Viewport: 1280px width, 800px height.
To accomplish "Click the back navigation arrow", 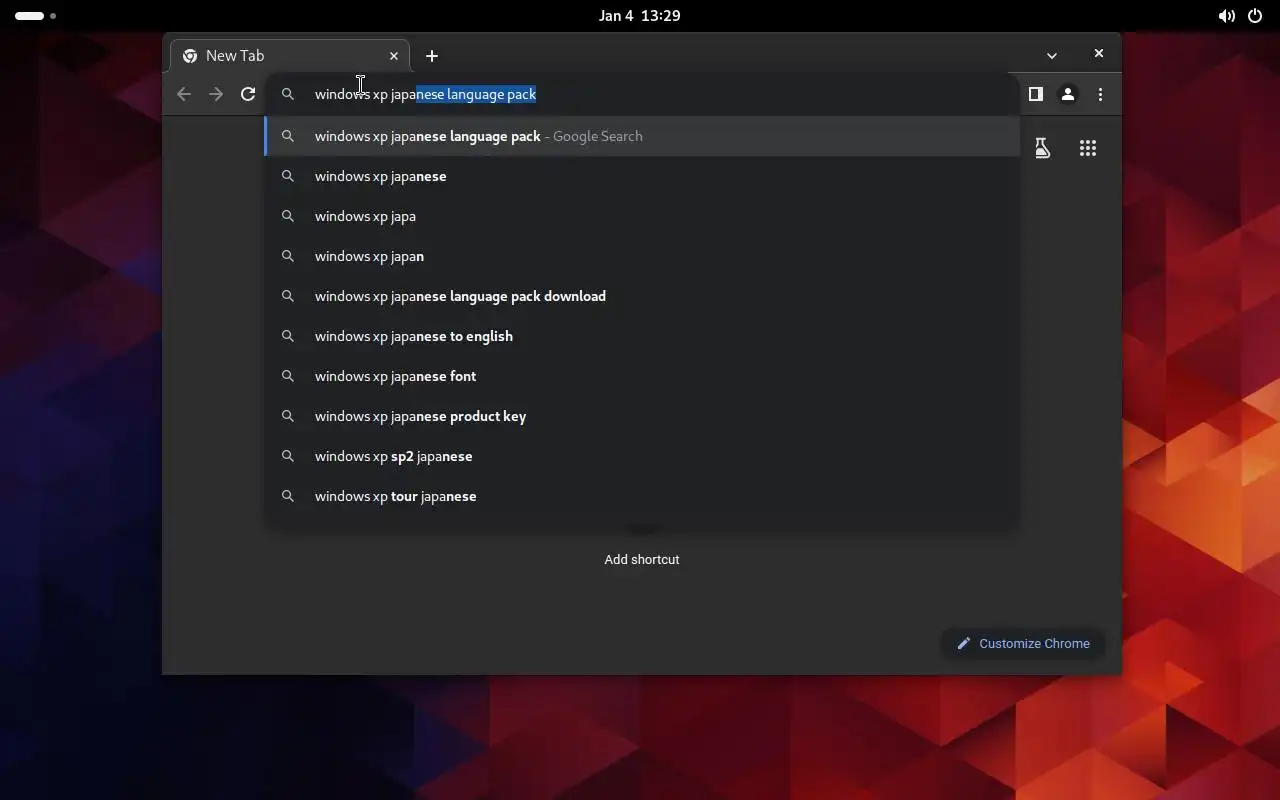I will pos(184,94).
